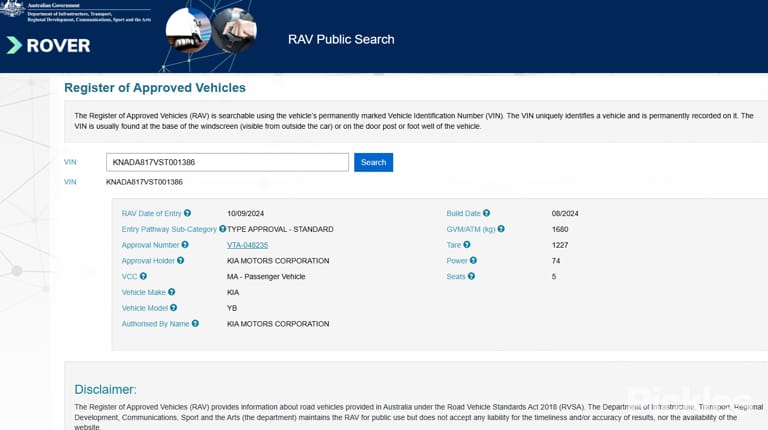The height and width of the screenshot is (430, 768).
Task: Open help icon beside Vehicle Make
Action: point(171,292)
